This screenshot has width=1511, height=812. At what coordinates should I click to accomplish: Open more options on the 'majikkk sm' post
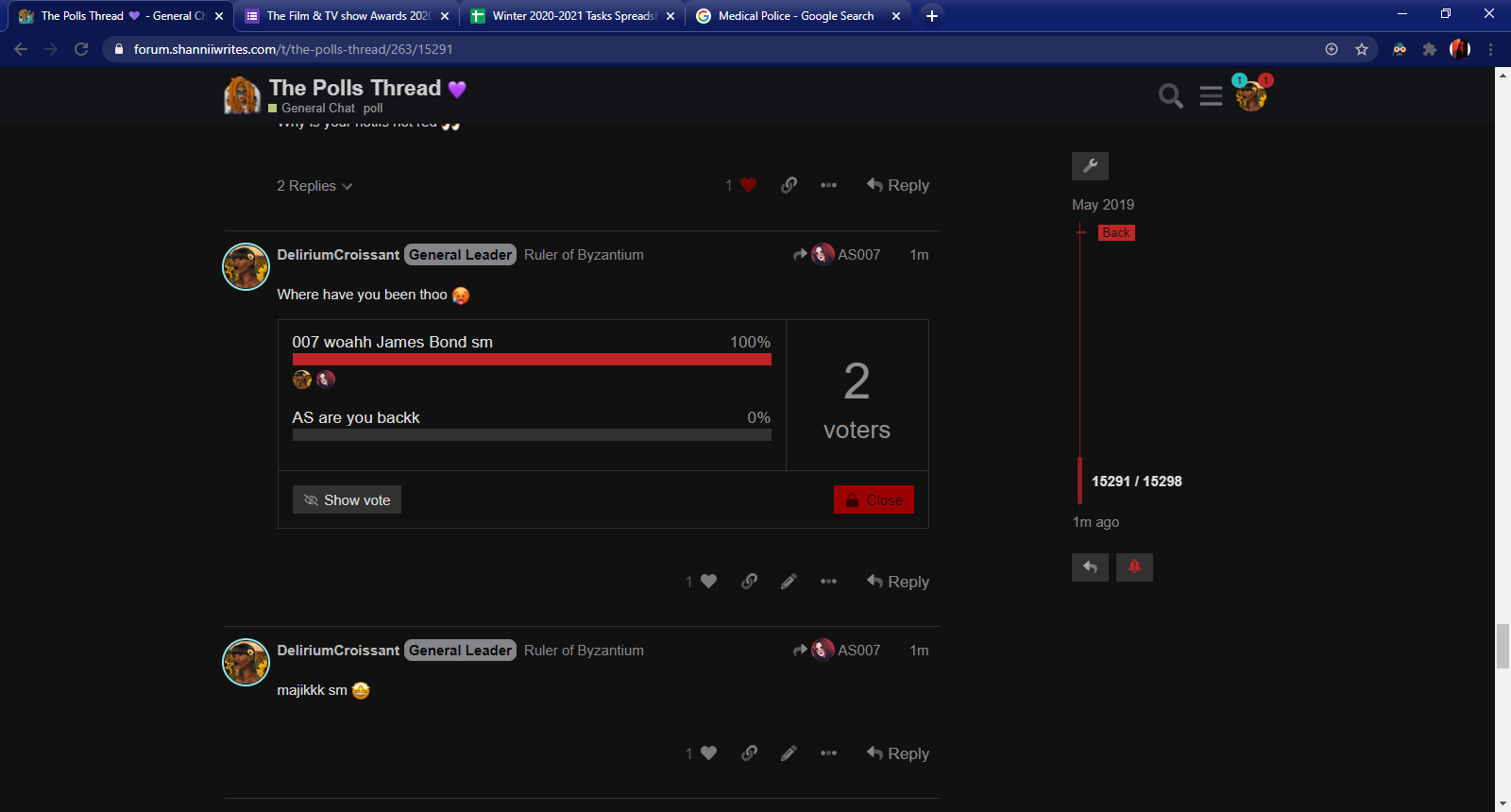pos(828,753)
